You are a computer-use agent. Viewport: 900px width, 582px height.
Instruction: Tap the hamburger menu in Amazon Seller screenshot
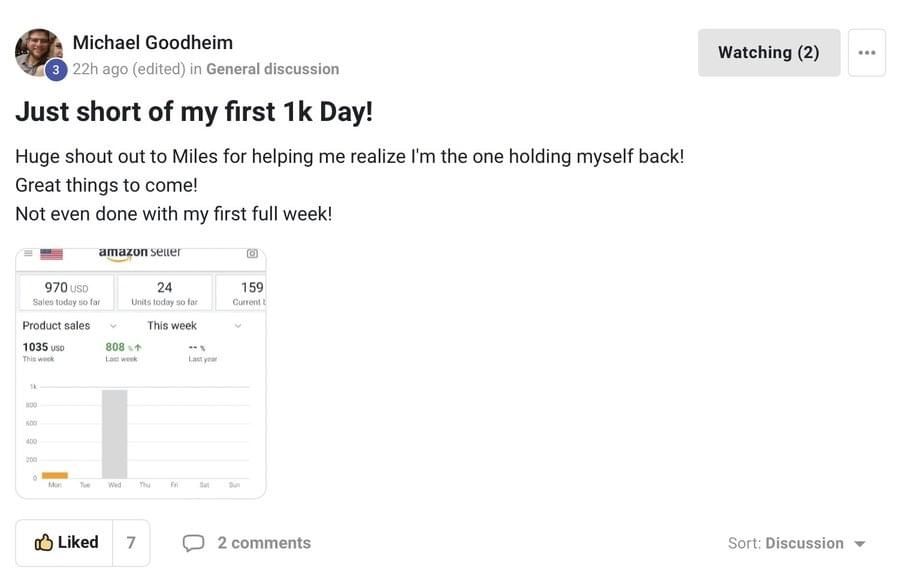[29, 254]
